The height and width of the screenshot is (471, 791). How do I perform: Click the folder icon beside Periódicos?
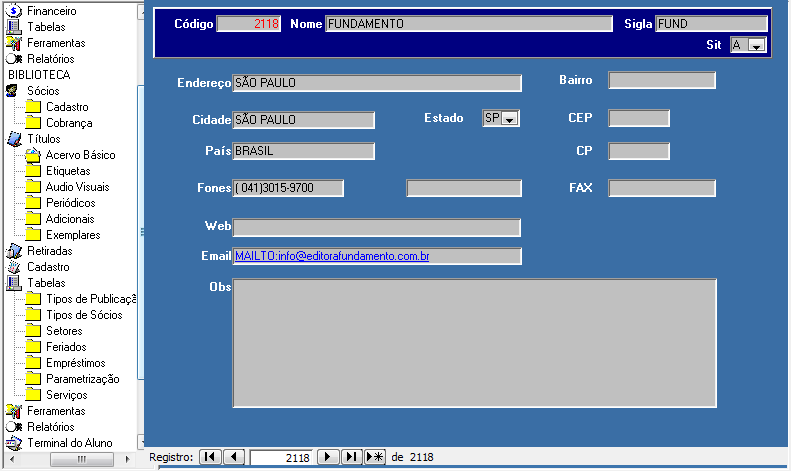33,203
